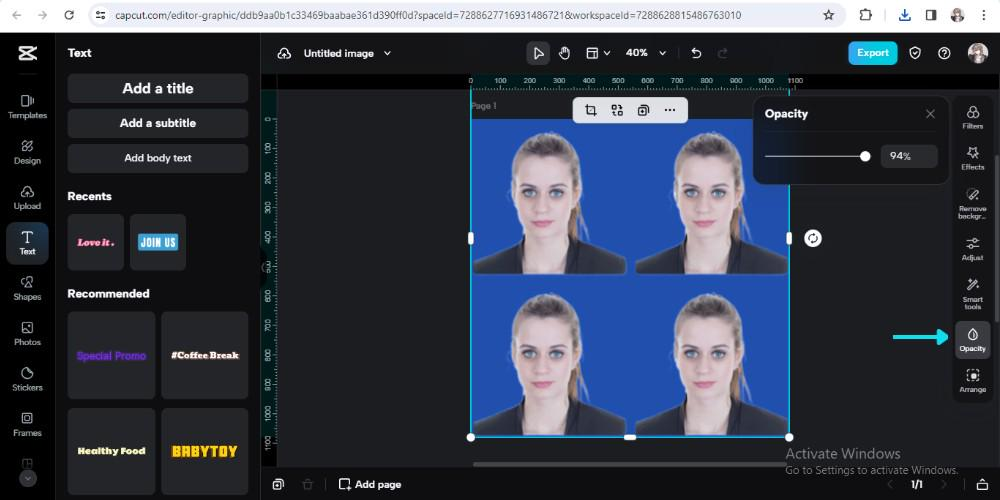Click the replace image icon in floating toolbar
Viewport: 1000px width, 500px height.
pos(617,110)
